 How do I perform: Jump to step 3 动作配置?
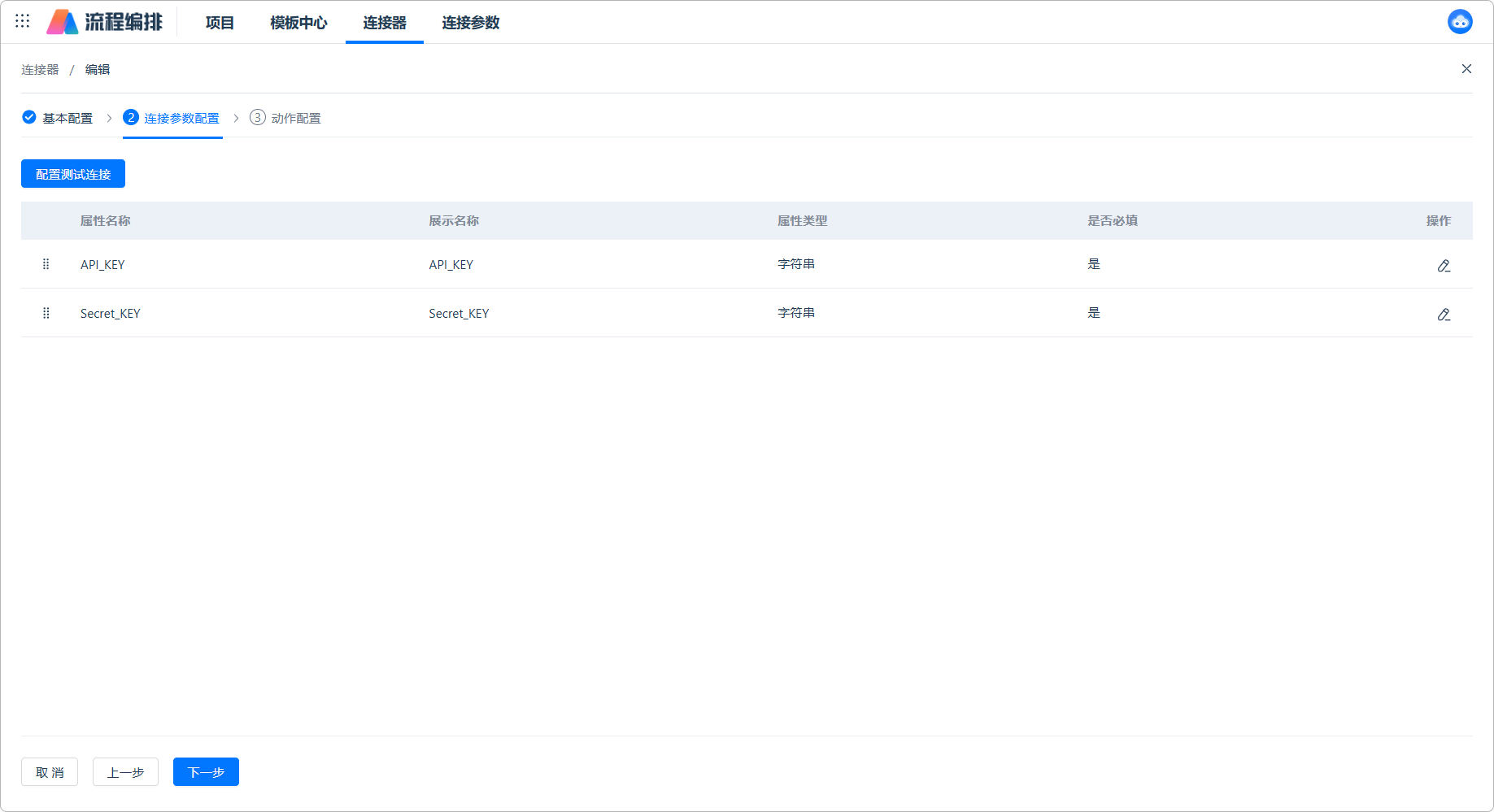coord(285,118)
